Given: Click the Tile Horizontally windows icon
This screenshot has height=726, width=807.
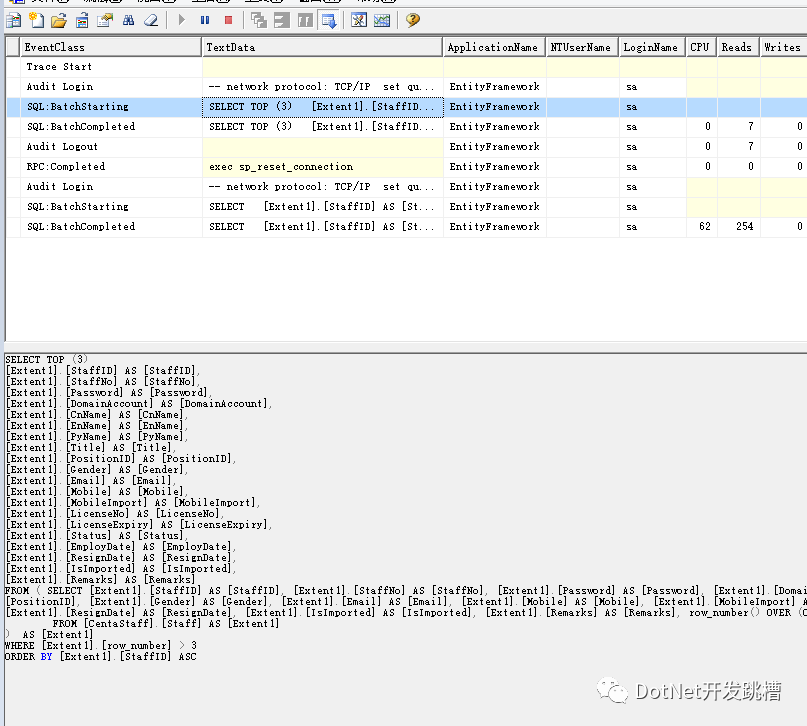Looking at the screenshot, I should (x=282, y=21).
